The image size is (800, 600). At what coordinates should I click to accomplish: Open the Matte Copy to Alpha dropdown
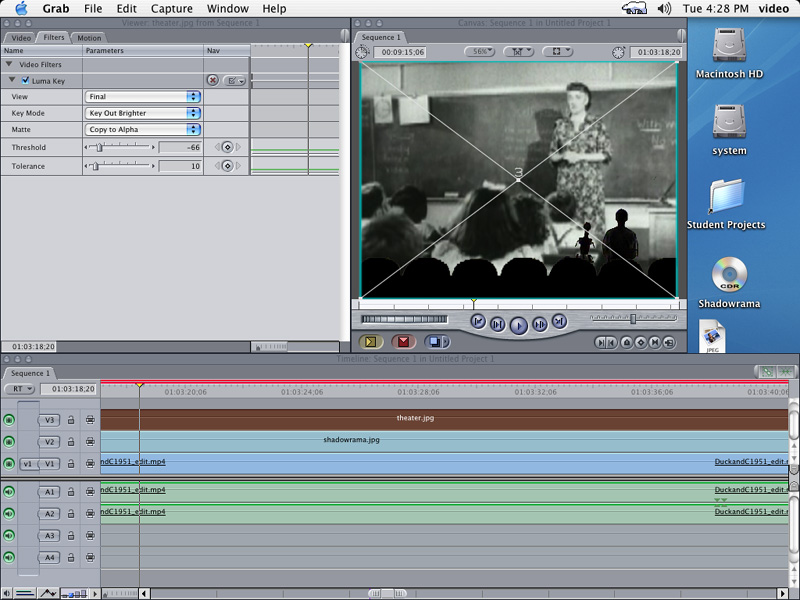click(143, 129)
